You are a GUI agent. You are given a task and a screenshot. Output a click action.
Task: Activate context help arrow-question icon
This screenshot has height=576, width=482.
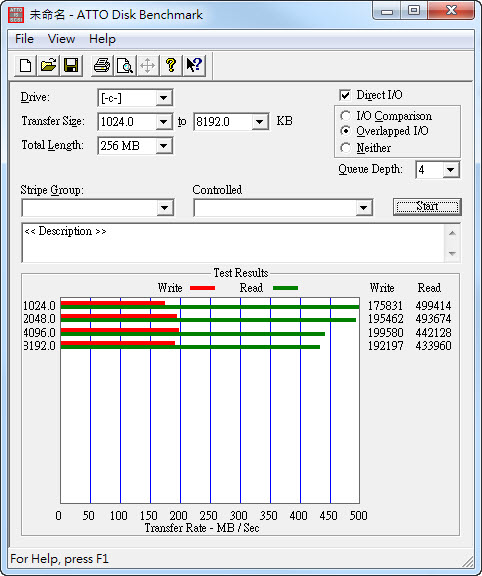point(194,66)
